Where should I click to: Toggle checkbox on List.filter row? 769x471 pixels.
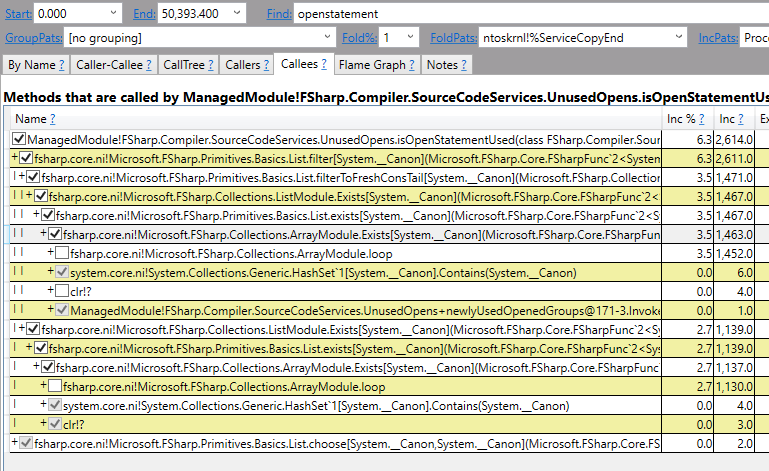[26, 158]
